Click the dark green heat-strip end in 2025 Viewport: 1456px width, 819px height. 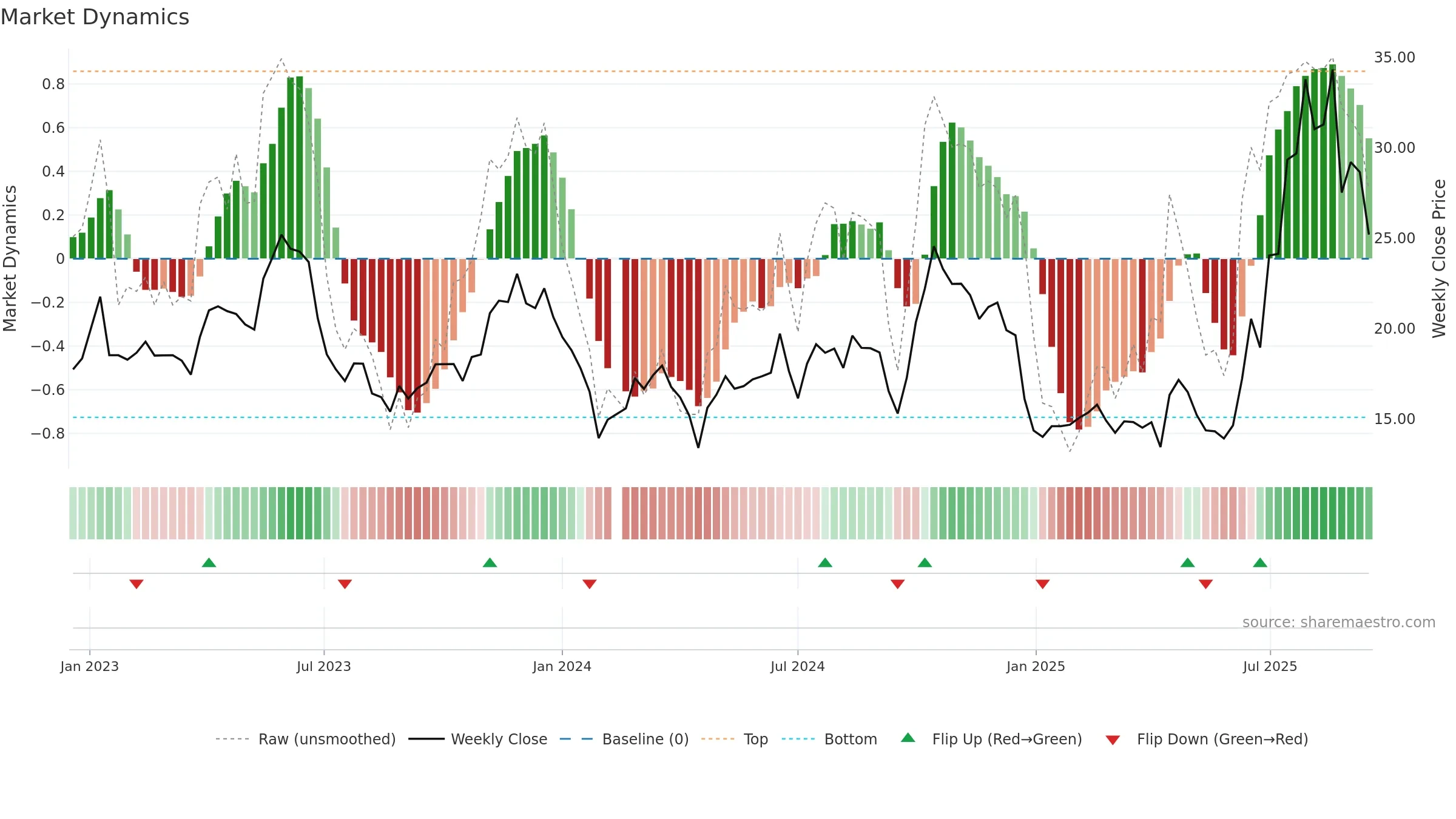click(x=1369, y=513)
